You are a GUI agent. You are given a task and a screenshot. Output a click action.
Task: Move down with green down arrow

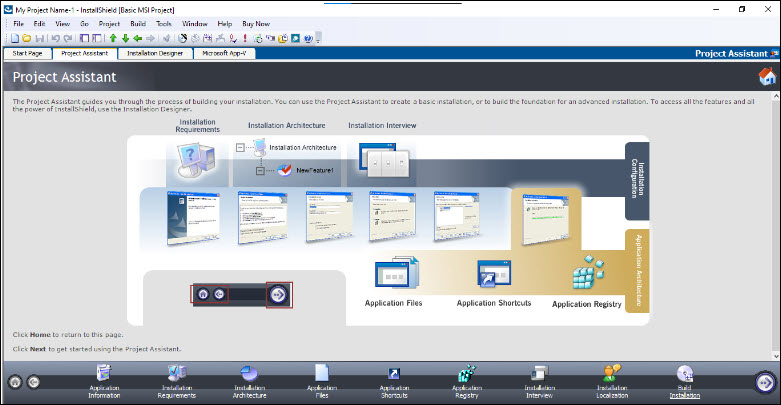point(126,38)
